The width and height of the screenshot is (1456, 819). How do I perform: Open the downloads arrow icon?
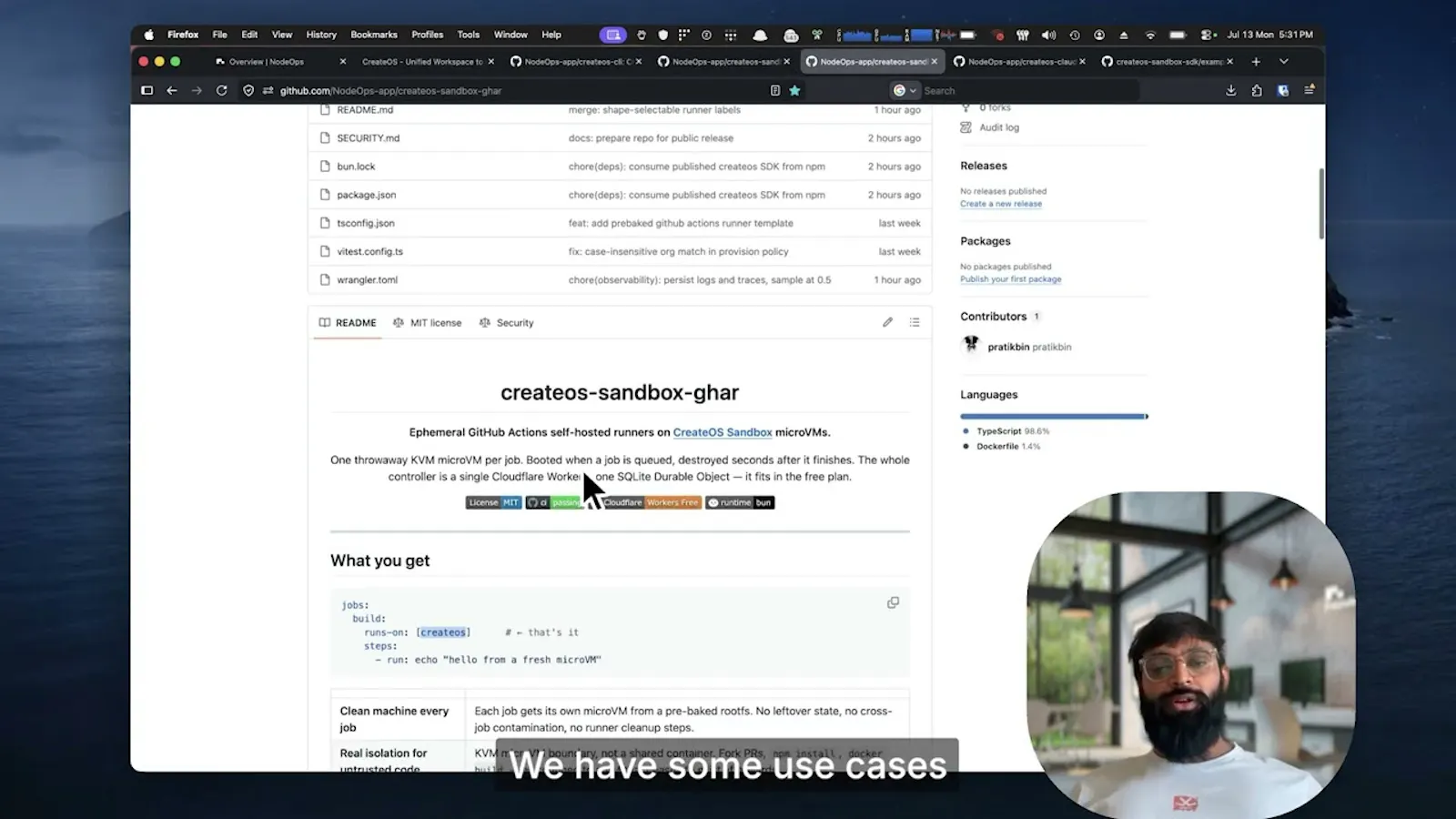(x=1231, y=90)
